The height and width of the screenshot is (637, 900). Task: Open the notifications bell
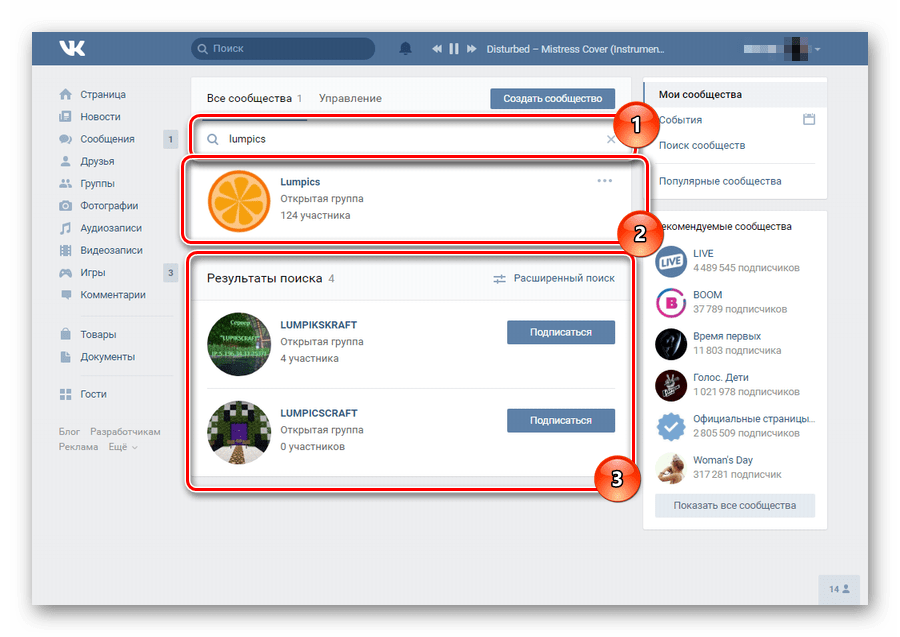pyautogui.click(x=405, y=48)
